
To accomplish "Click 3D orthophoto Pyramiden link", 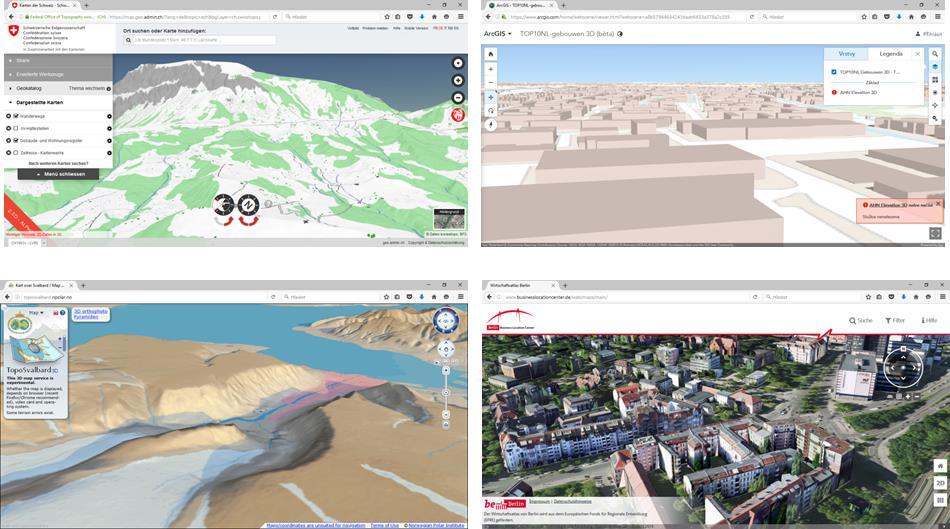I will [x=90, y=314].
